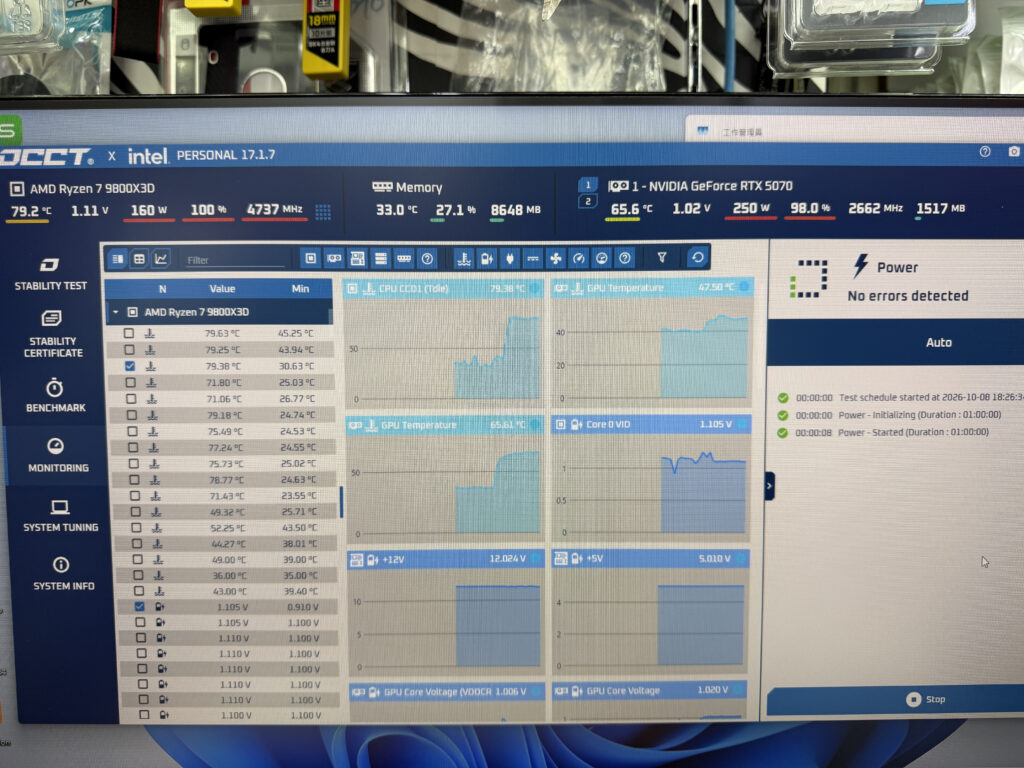This screenshot has height=768, width=1024.
Task: Toggle the motherboard hardware filter icon
Action: (357, 259)
